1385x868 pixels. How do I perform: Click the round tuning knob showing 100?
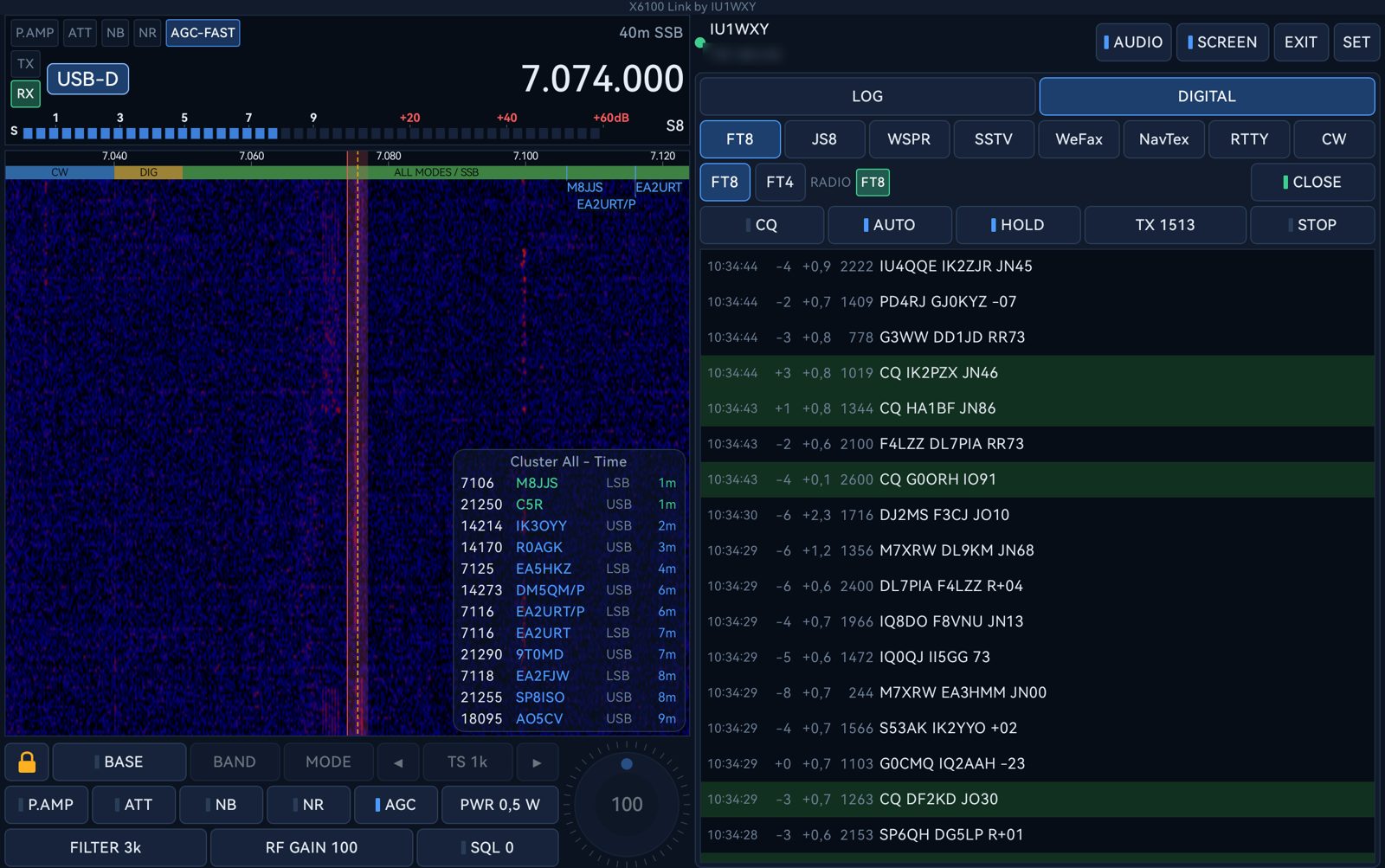pyautogui.click(x=627, y=804)
